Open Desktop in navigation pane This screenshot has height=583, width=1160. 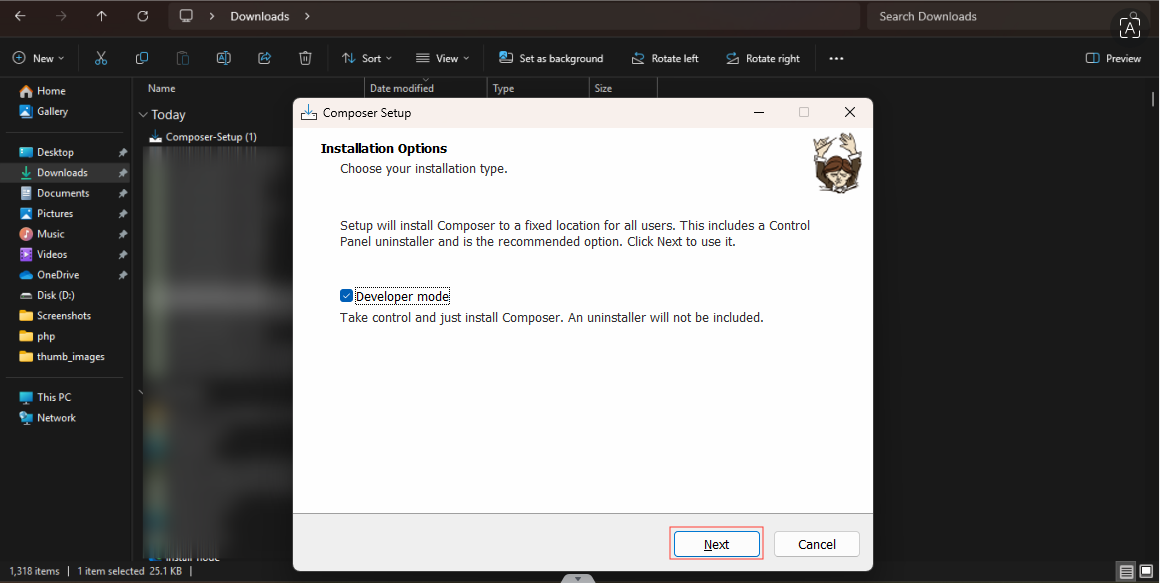tap(55, 152)
